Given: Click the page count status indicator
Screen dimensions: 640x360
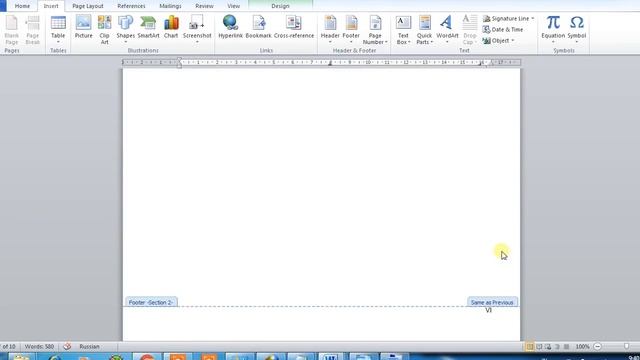Looking at the screenshot, I should pos(8,346).
